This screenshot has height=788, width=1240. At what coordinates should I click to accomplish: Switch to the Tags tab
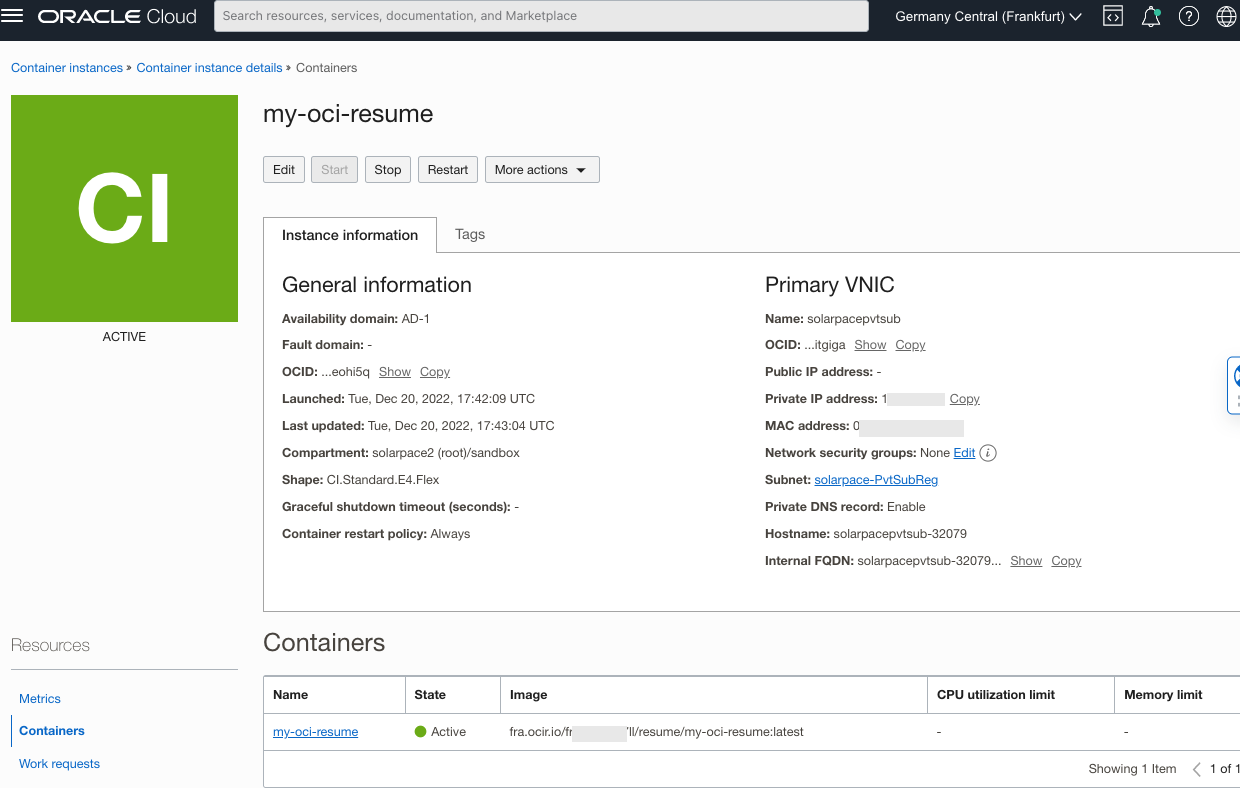coord(470,234)
